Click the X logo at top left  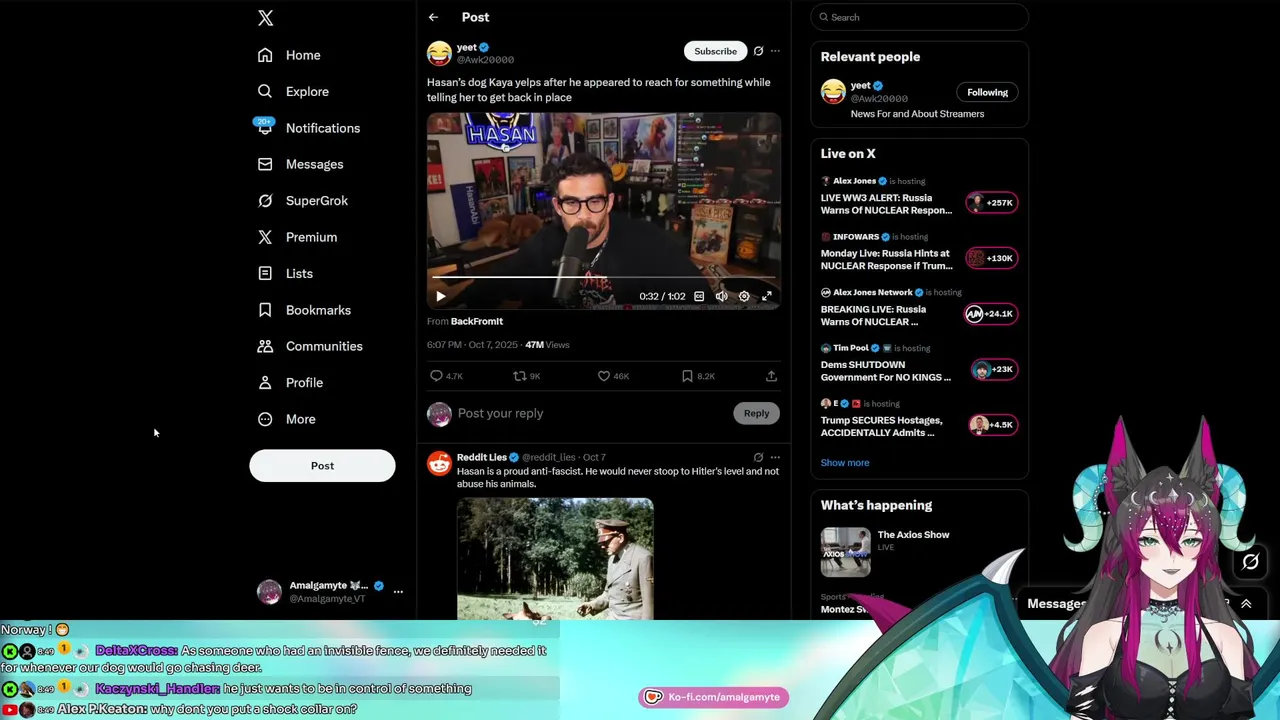(x=265, y=18)
